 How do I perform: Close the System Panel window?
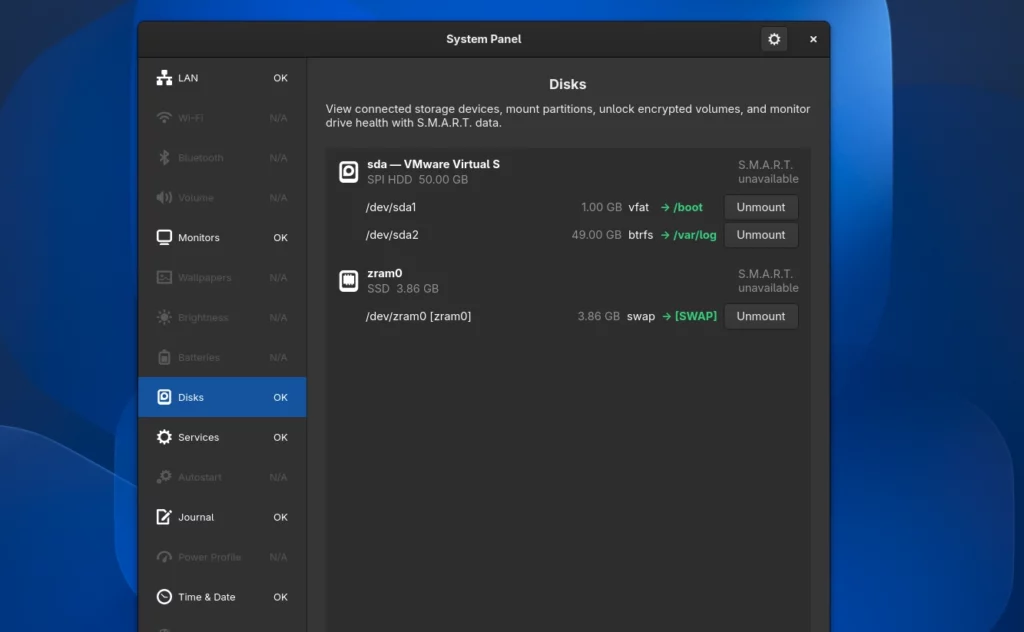click(813, 39)
